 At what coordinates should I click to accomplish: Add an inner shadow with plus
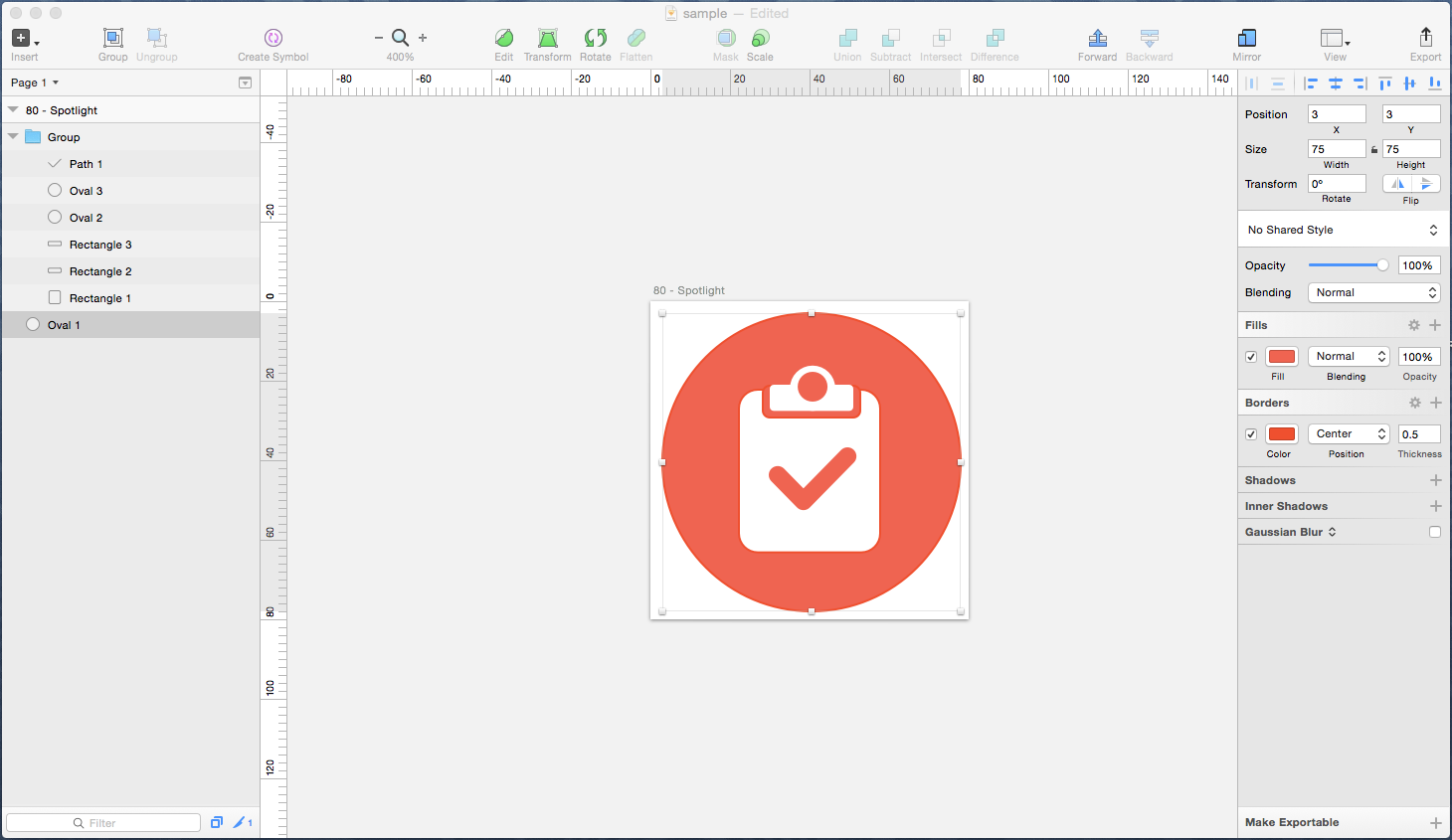coord(1435,506)
